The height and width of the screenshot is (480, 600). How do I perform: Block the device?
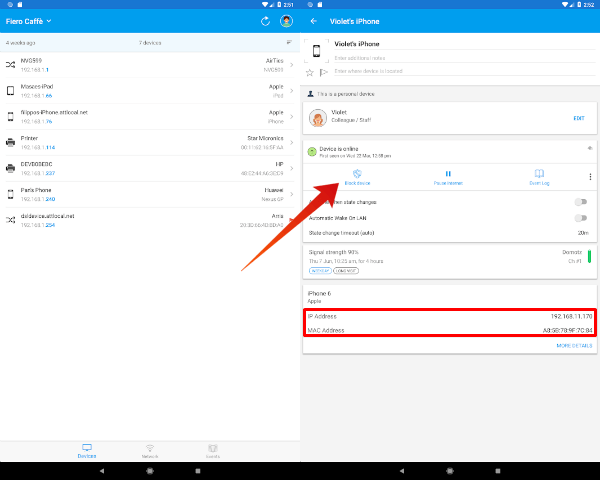coord(357,177)
